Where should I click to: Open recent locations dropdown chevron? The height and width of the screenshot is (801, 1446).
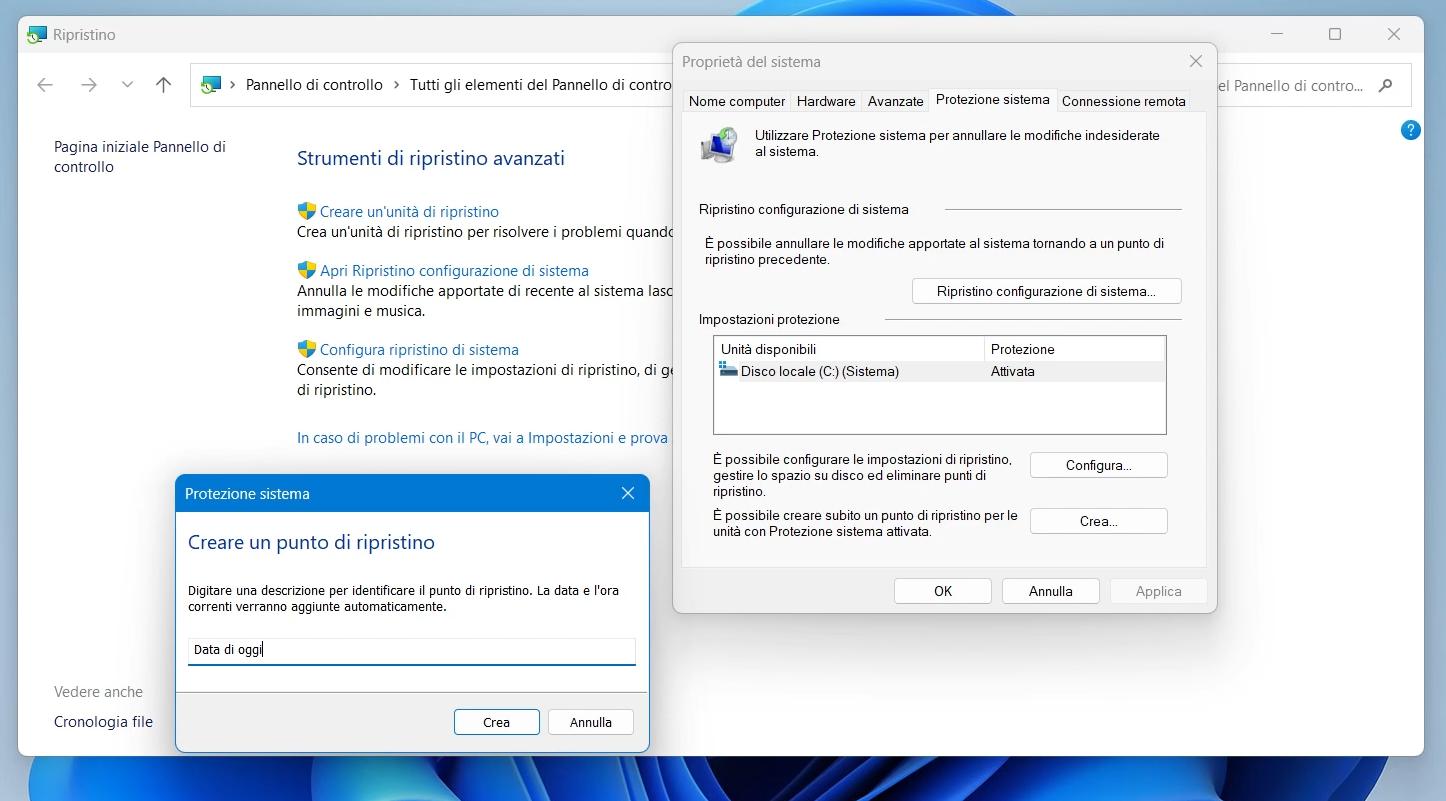127,85
